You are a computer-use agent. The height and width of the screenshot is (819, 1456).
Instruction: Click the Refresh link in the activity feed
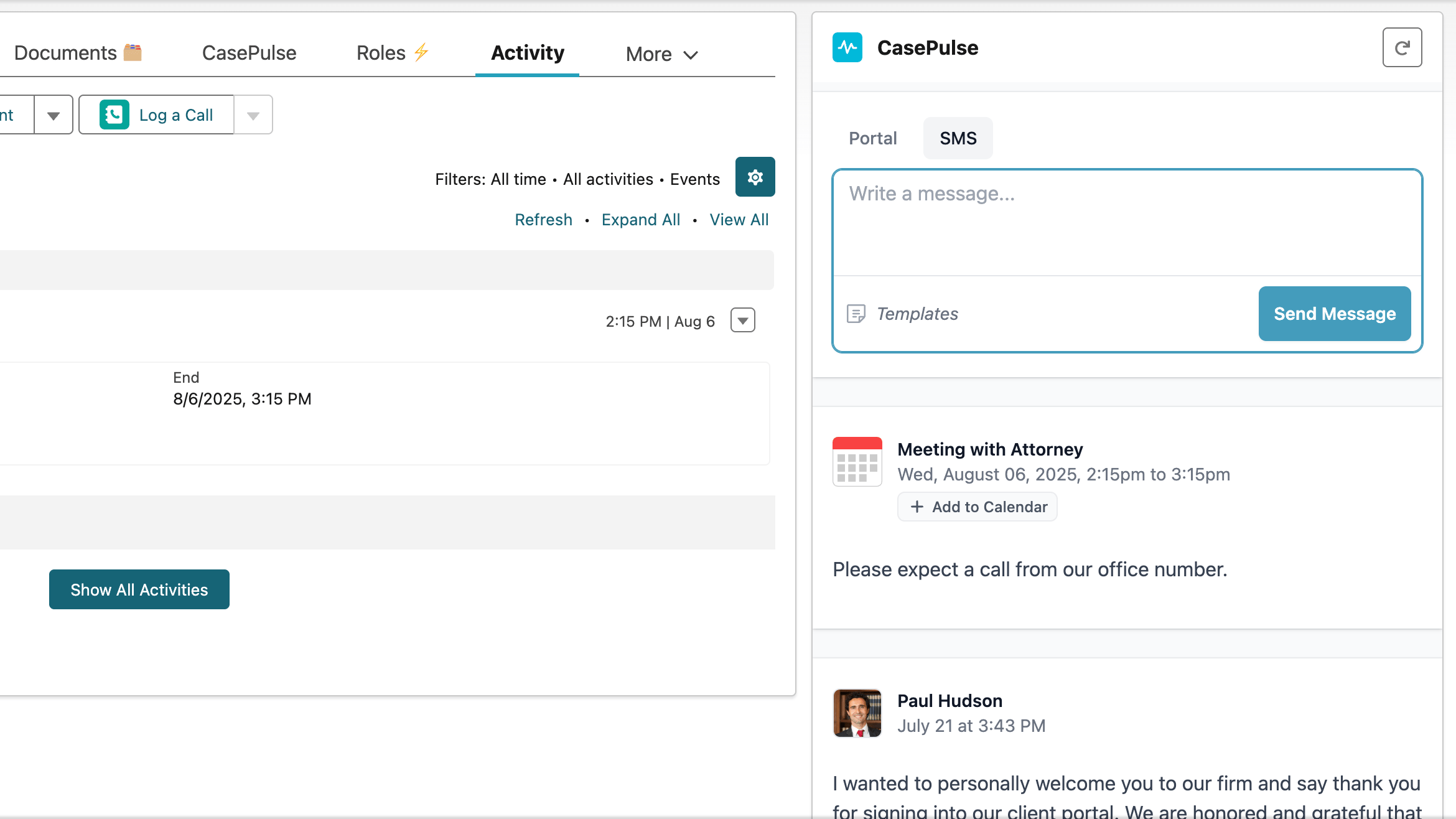(x=544, y=219)
